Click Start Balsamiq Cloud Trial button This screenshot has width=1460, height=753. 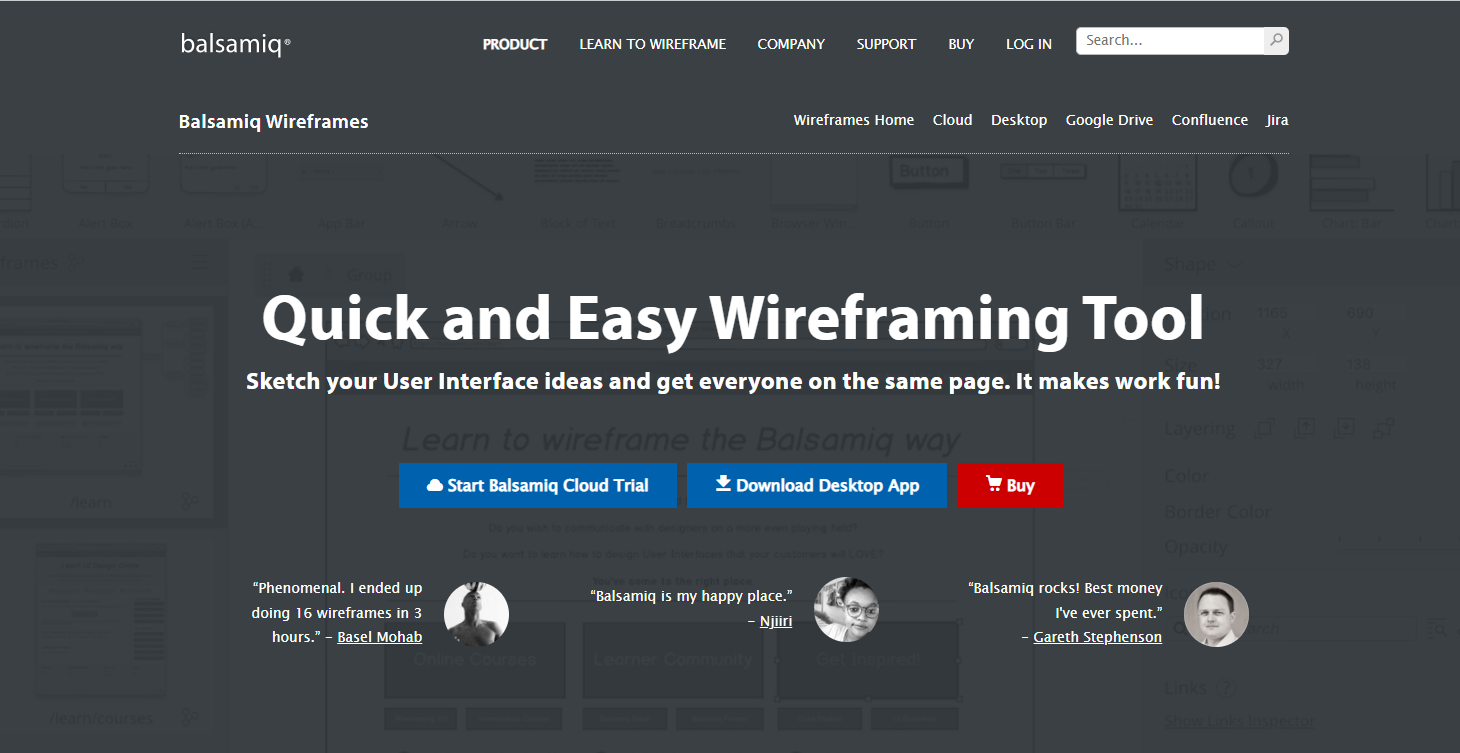pos(538,485)
